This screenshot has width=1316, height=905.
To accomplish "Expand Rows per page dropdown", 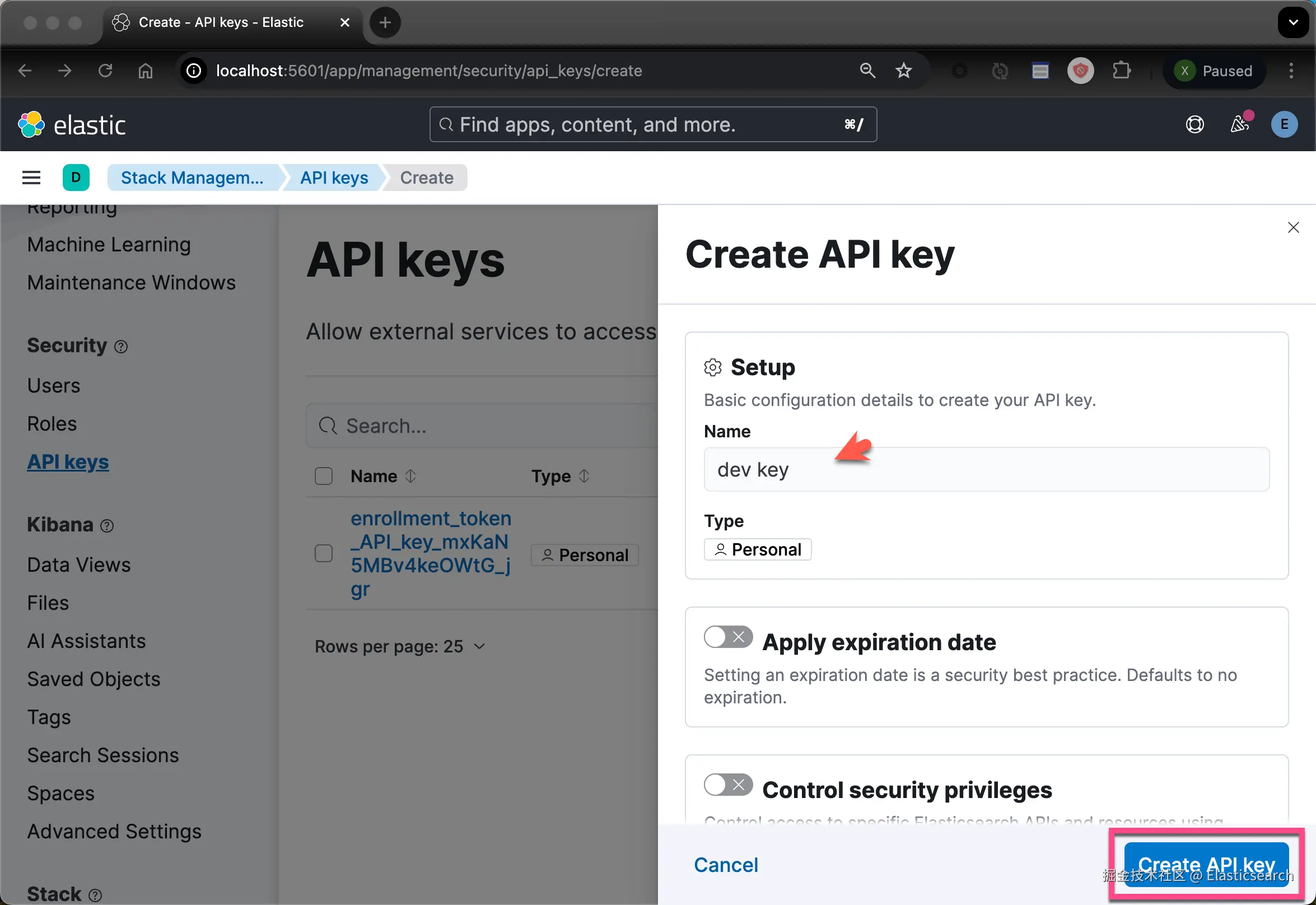I will tap(400, 646).
